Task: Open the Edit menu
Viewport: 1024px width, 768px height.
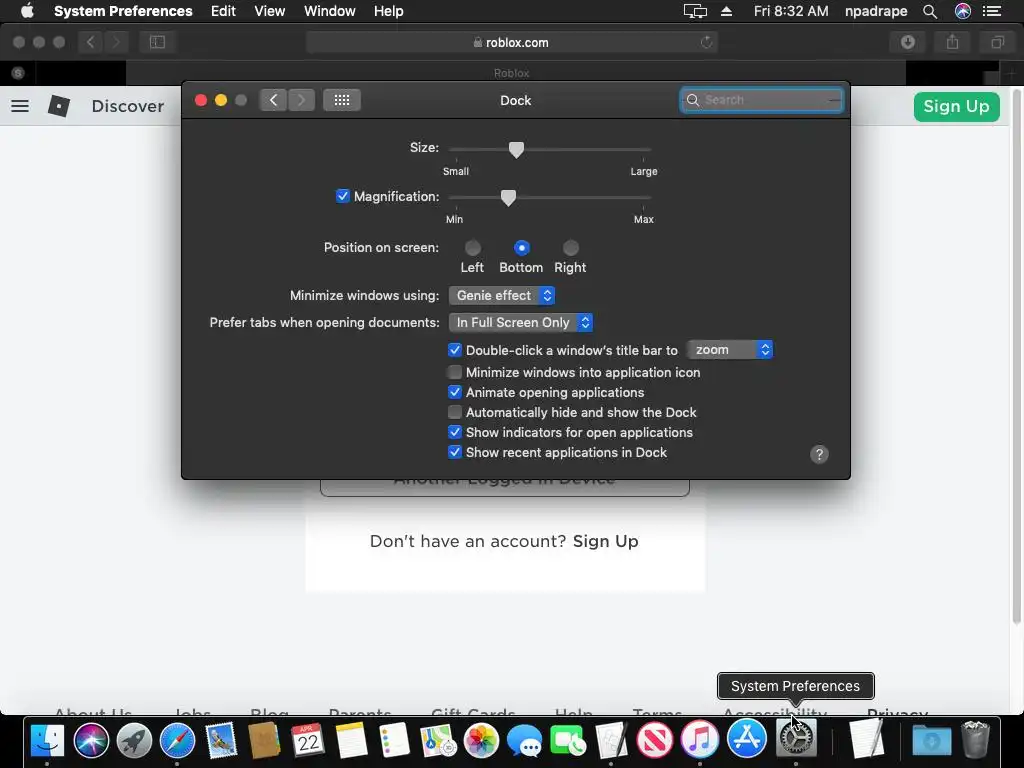Action: (x=223, y=11)
